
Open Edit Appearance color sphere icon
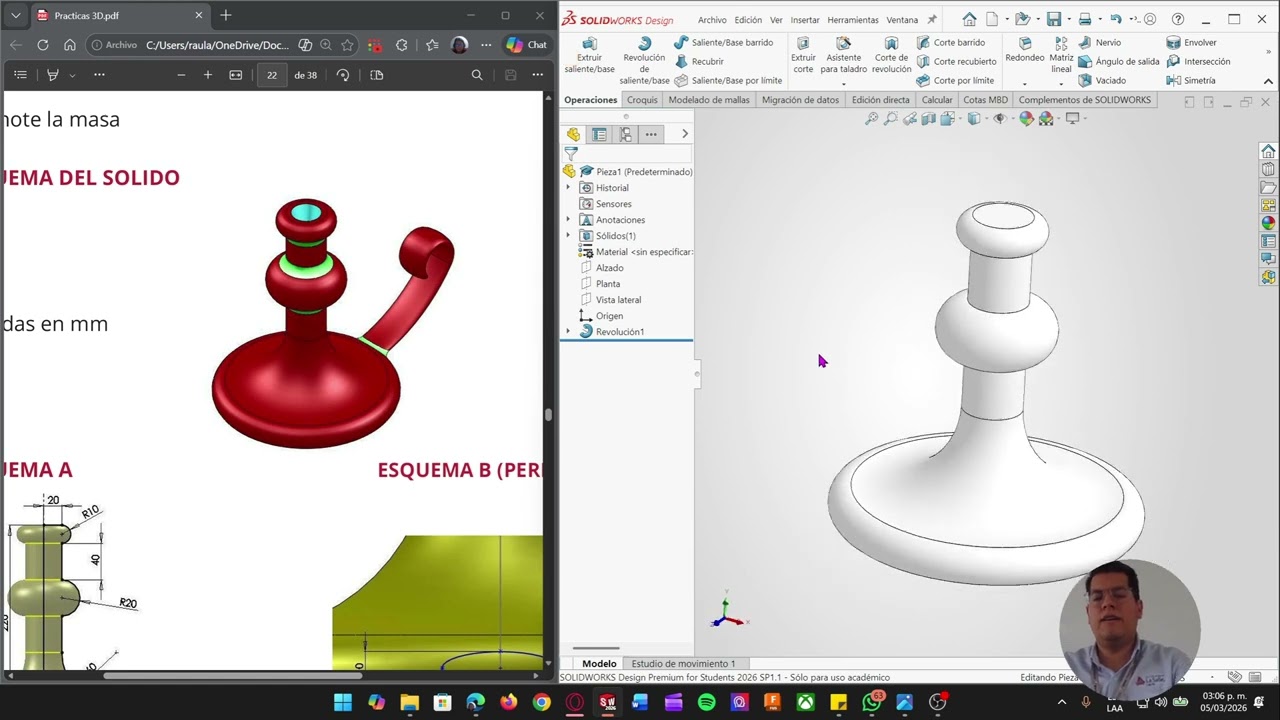pyautogui.click(x=1026, y=119)
